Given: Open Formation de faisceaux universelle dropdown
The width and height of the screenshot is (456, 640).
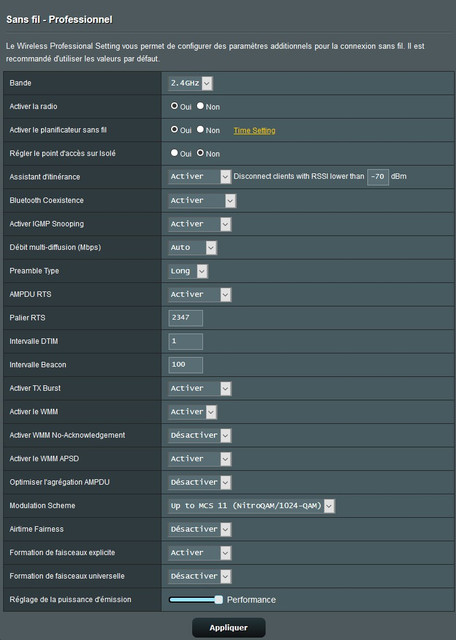Looking at the screenshot, I should (200, 576).
